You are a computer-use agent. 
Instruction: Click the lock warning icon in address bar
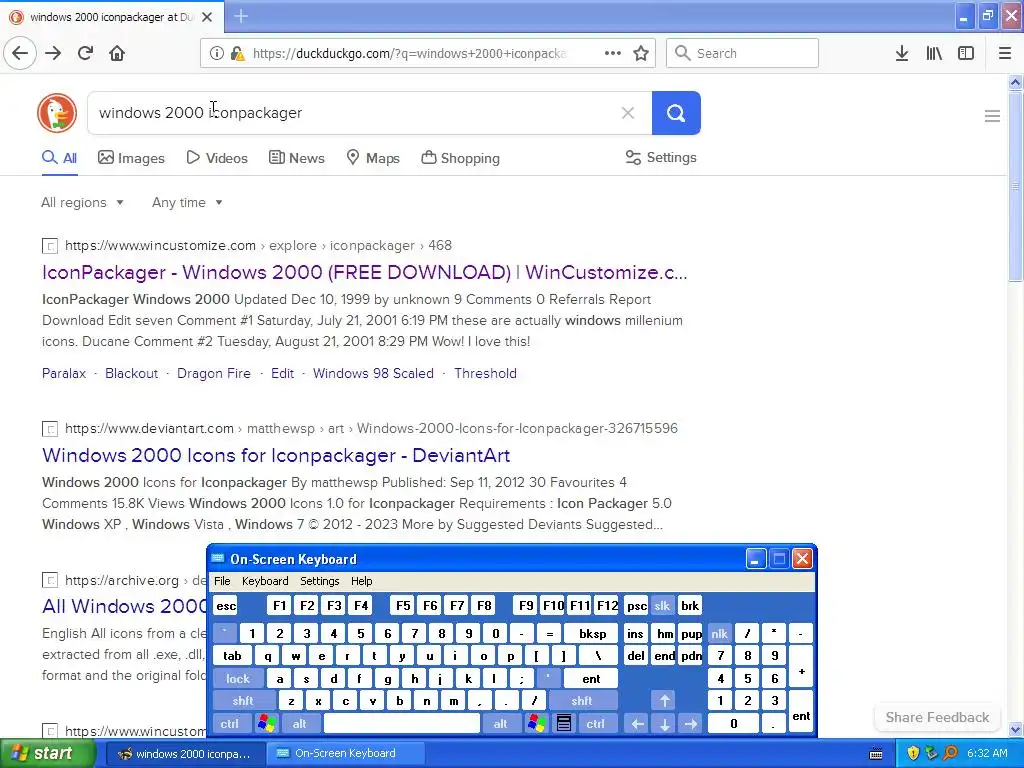238,54
